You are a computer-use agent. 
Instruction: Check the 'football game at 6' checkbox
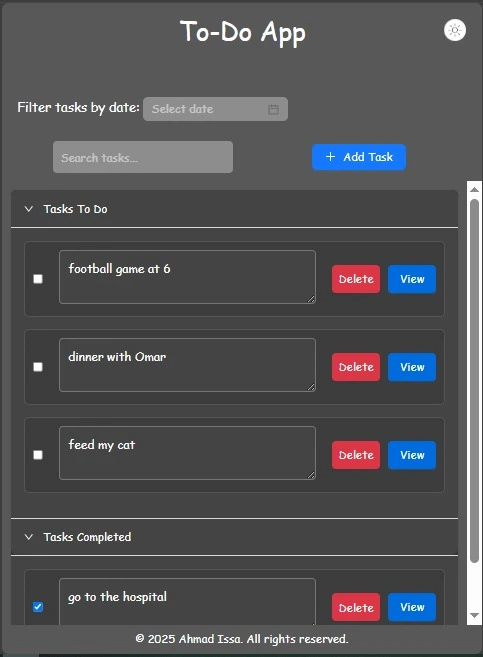(x=38, y=279)
